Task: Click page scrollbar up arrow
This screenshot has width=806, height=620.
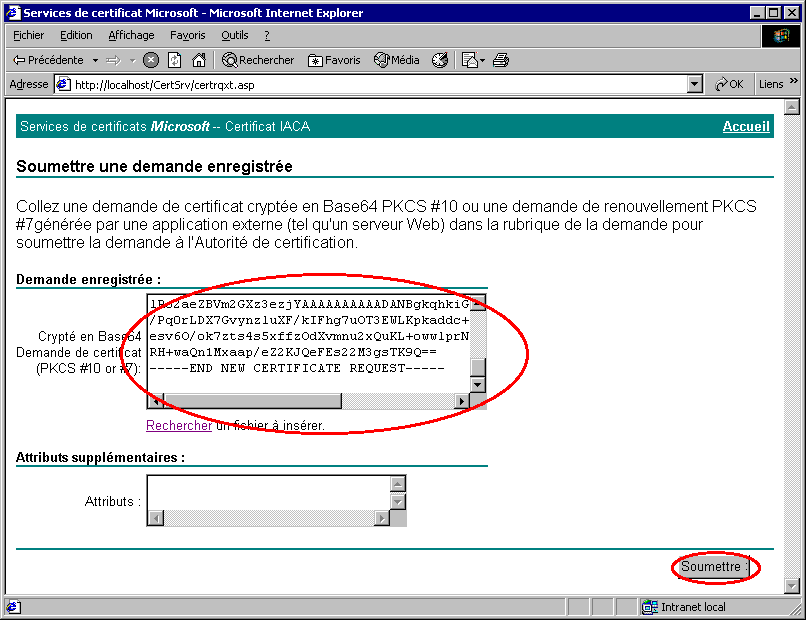Action: click(792, 107)
